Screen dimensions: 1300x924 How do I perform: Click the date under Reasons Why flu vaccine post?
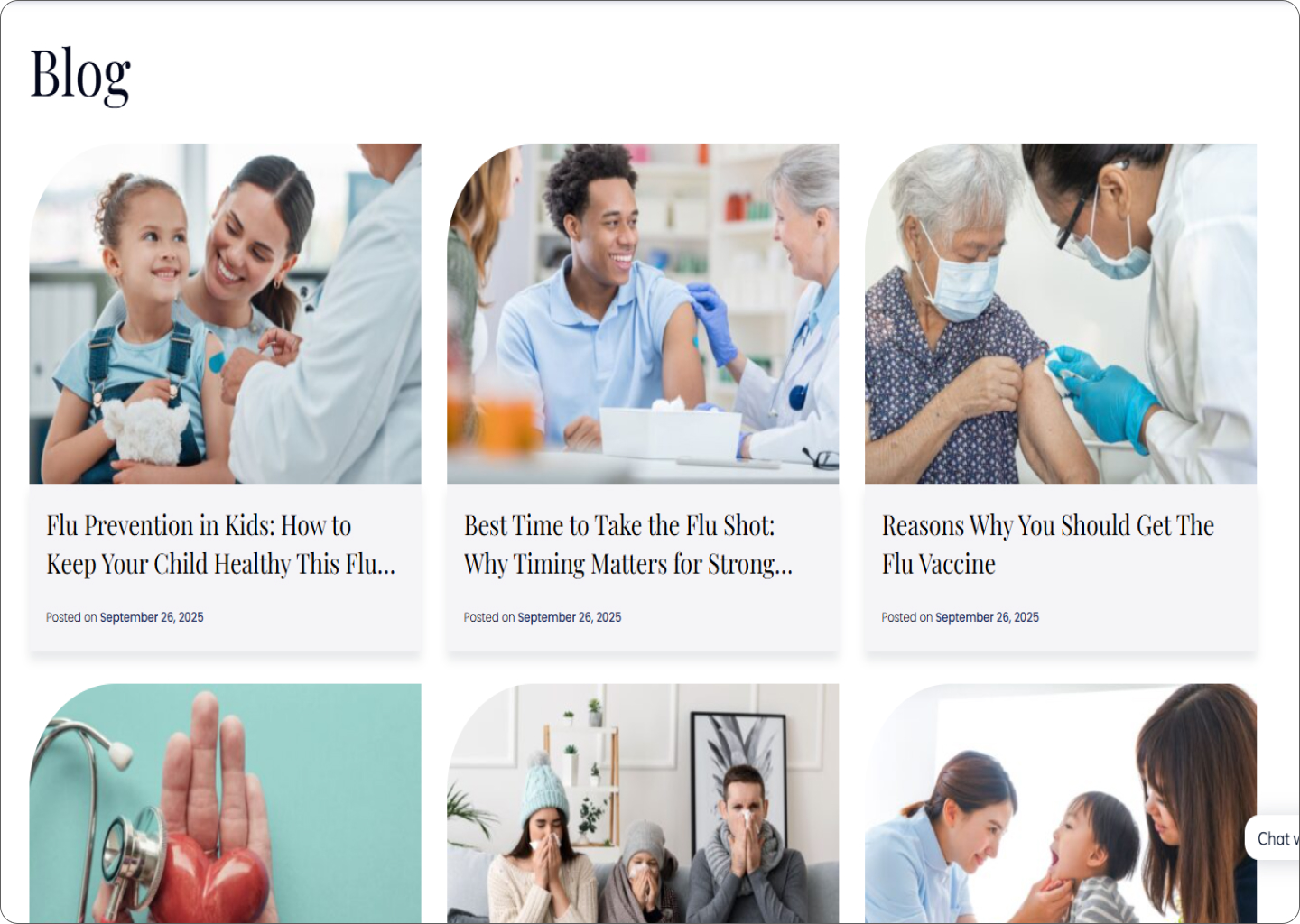987,617
